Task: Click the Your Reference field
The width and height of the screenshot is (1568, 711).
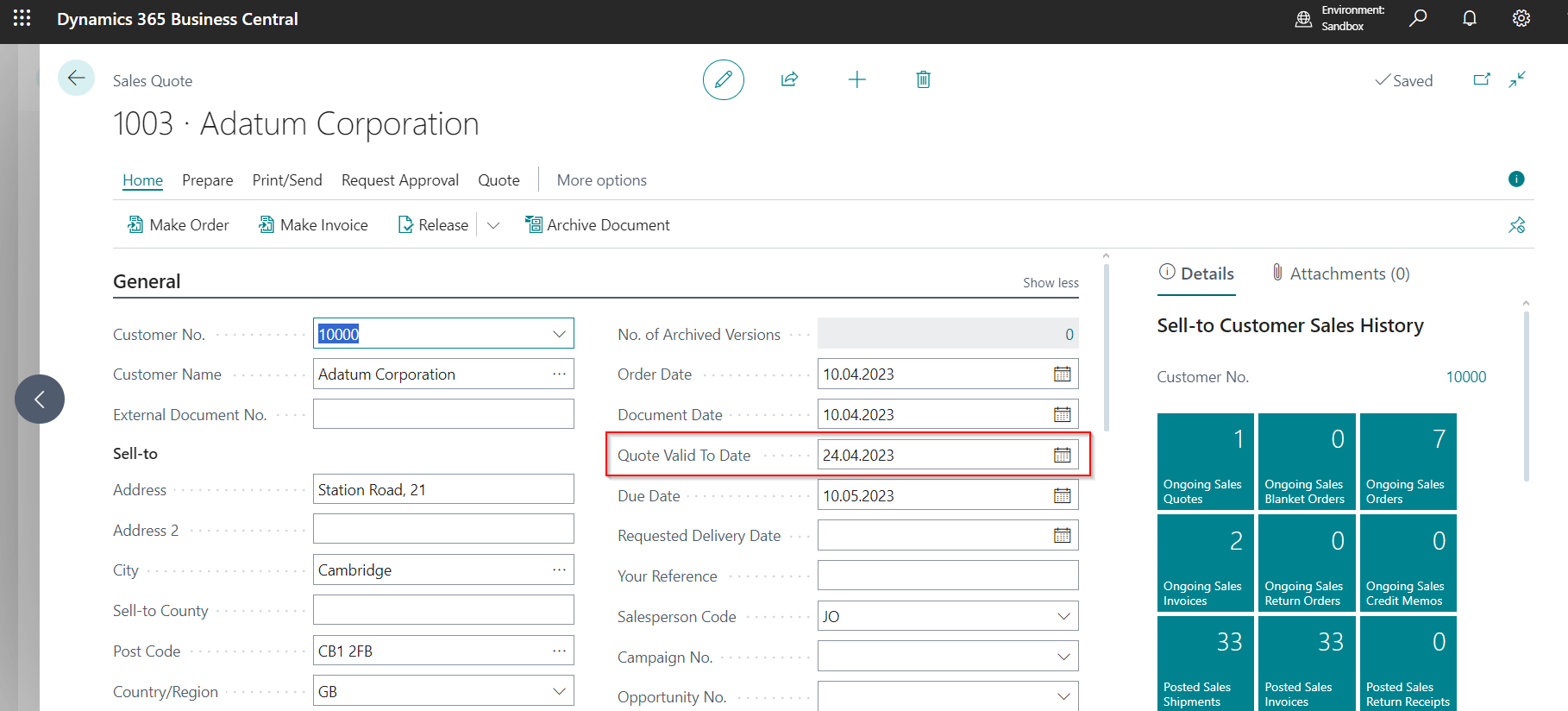Action: tap(948, 576)
